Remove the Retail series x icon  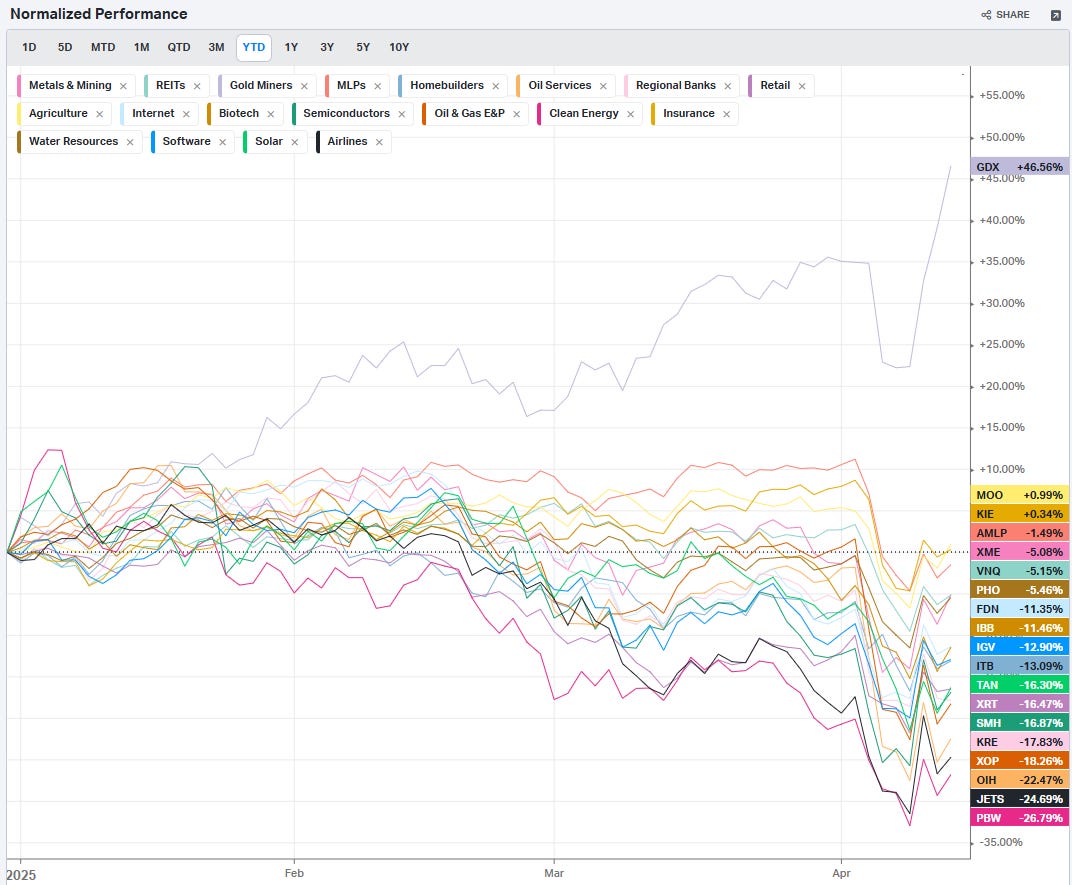(802, 86)
